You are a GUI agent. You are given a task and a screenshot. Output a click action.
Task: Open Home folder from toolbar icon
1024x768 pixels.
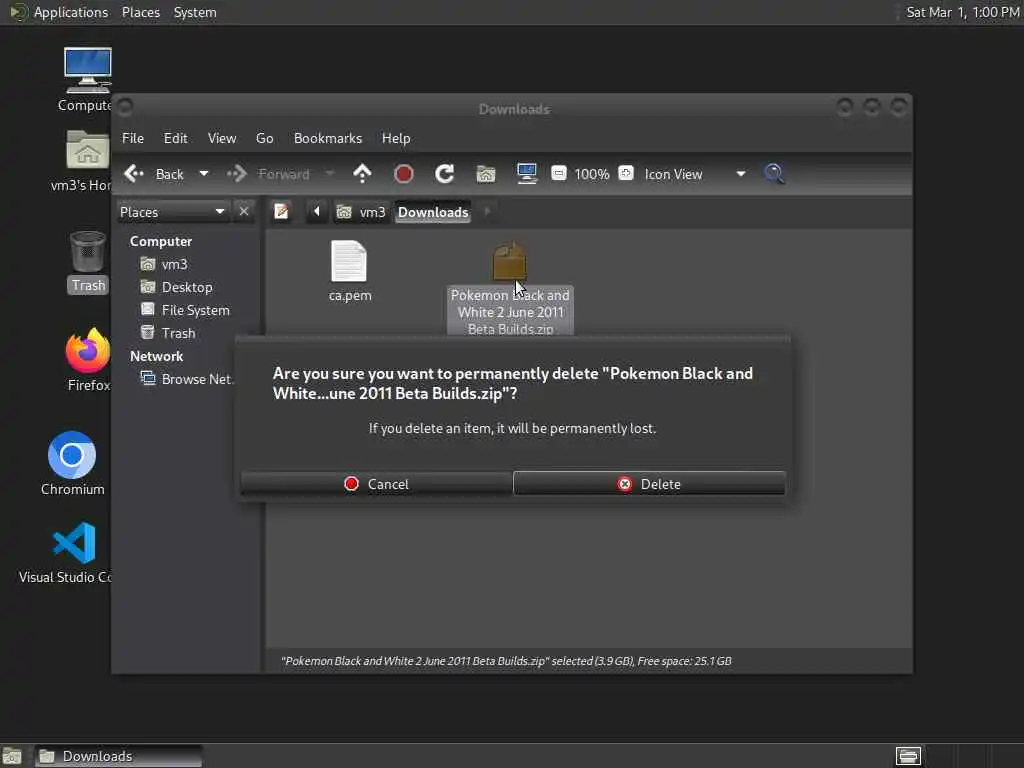pos(486,174)
